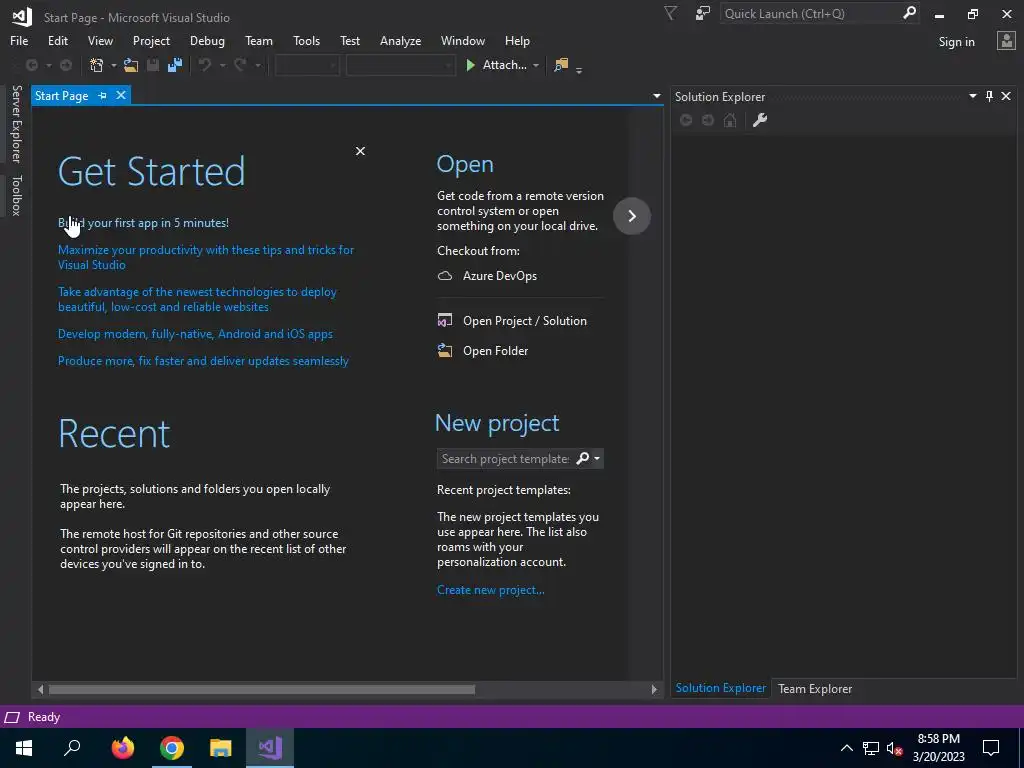Viewport: 1024px width, 768px height.
Task: Open the File menu
Action: pos(19,40)
